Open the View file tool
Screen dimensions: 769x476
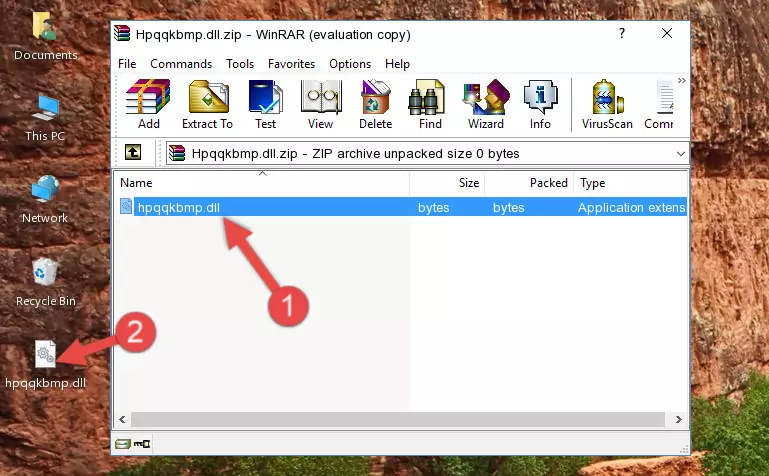[321, 105]
